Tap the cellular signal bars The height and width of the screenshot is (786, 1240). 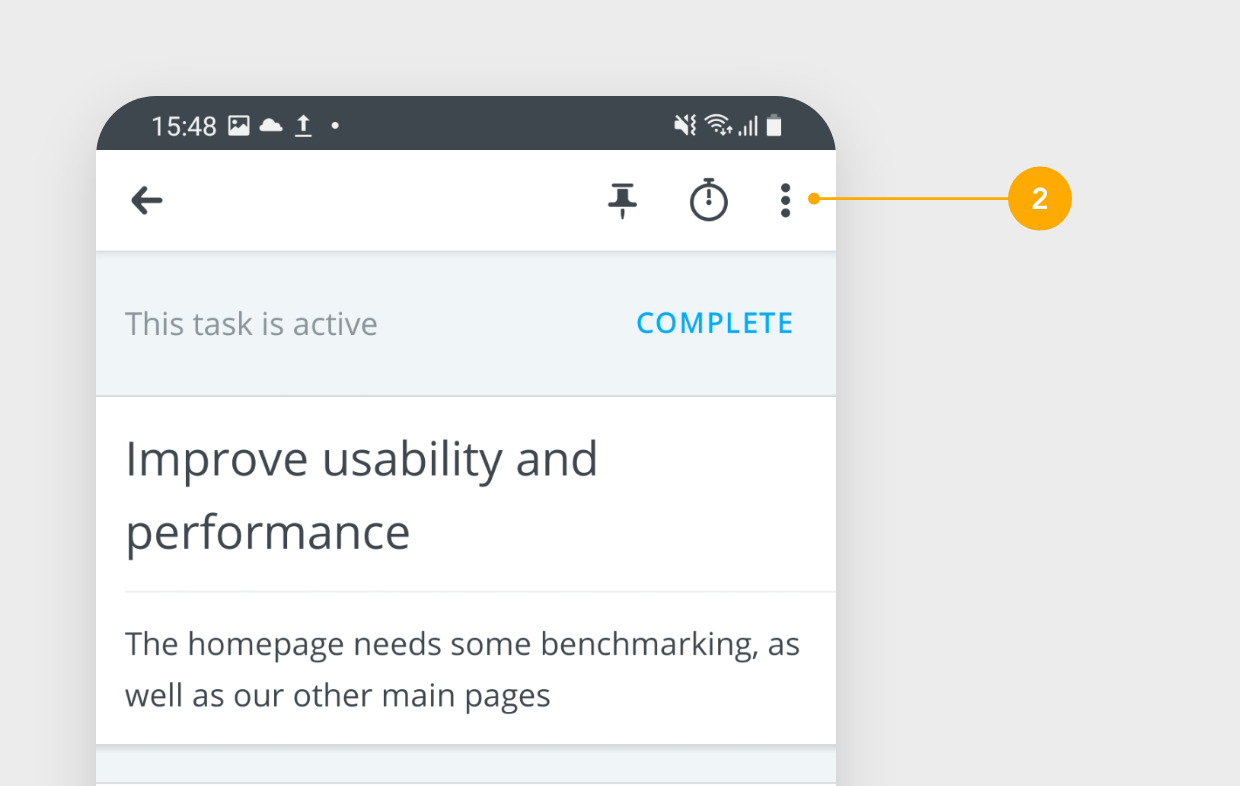click(x=749, y=126)
